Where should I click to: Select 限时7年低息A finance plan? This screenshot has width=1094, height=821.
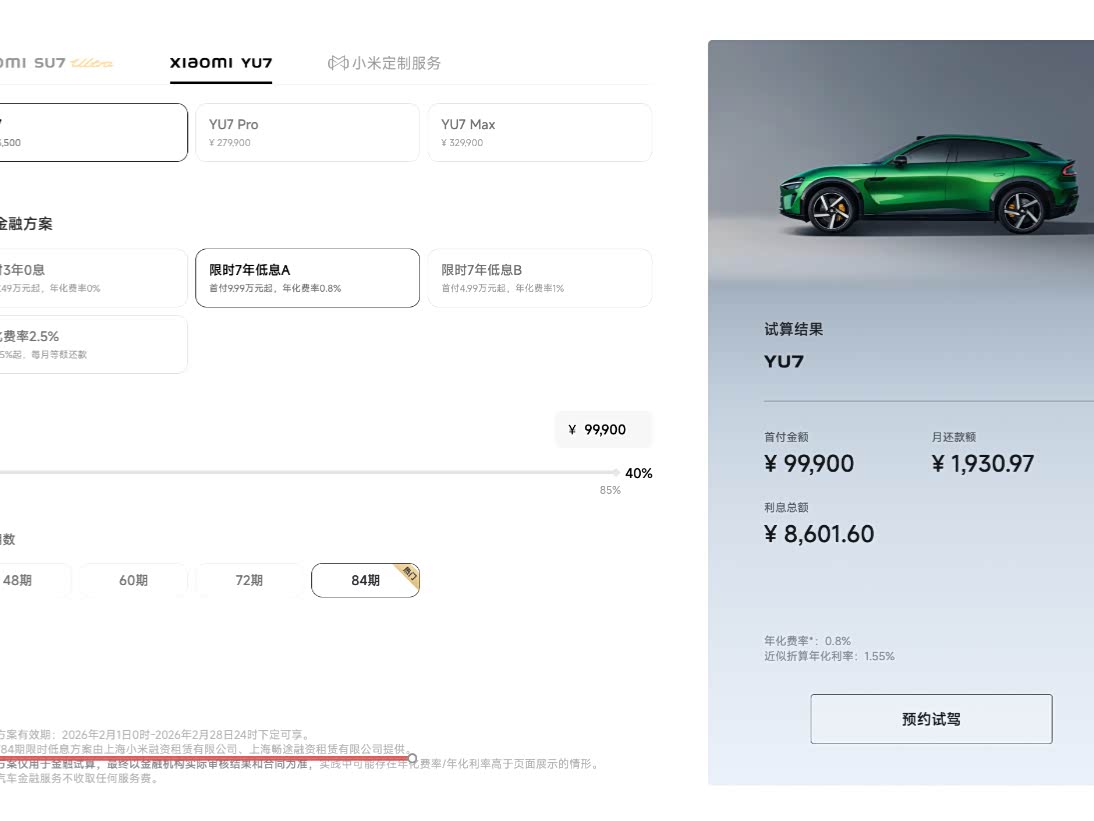(307, 278)
